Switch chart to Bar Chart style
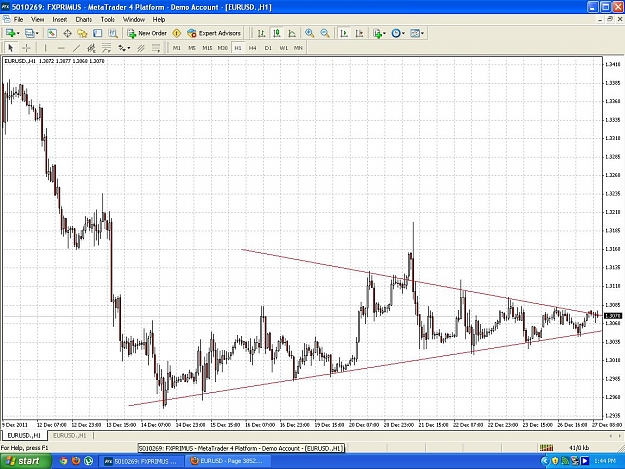The height and width of the screenshot is (469, 625). click(261, 33)
